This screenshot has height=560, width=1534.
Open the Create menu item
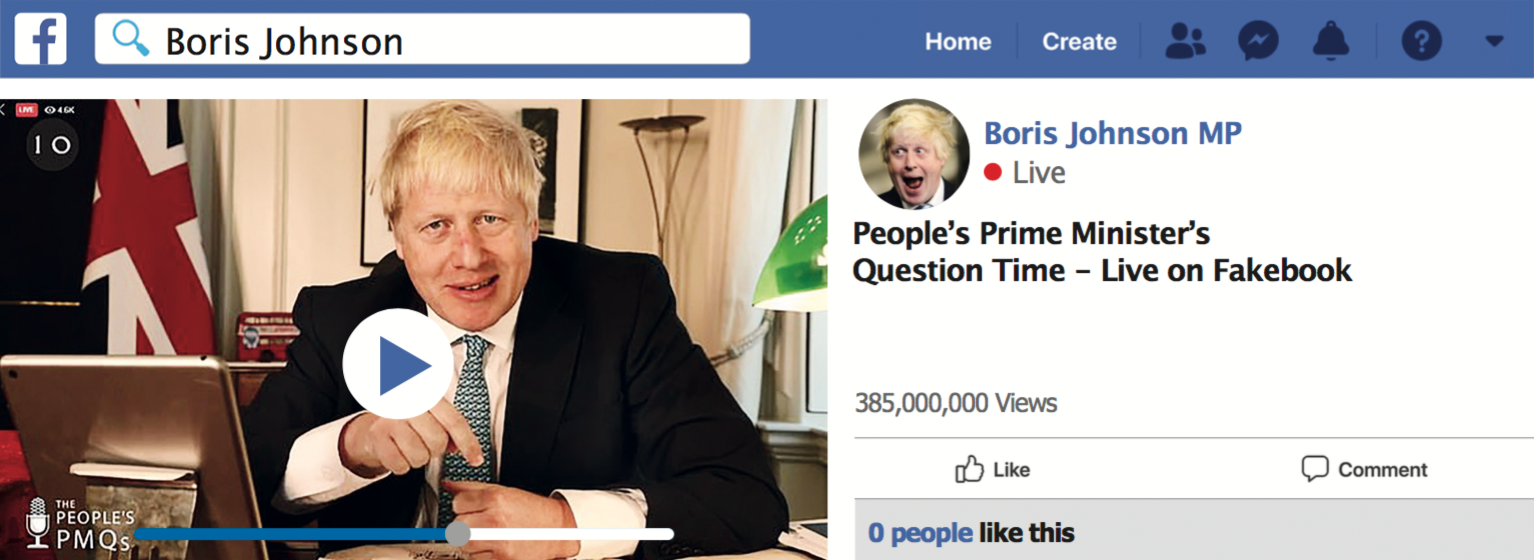pos(1079,42)
